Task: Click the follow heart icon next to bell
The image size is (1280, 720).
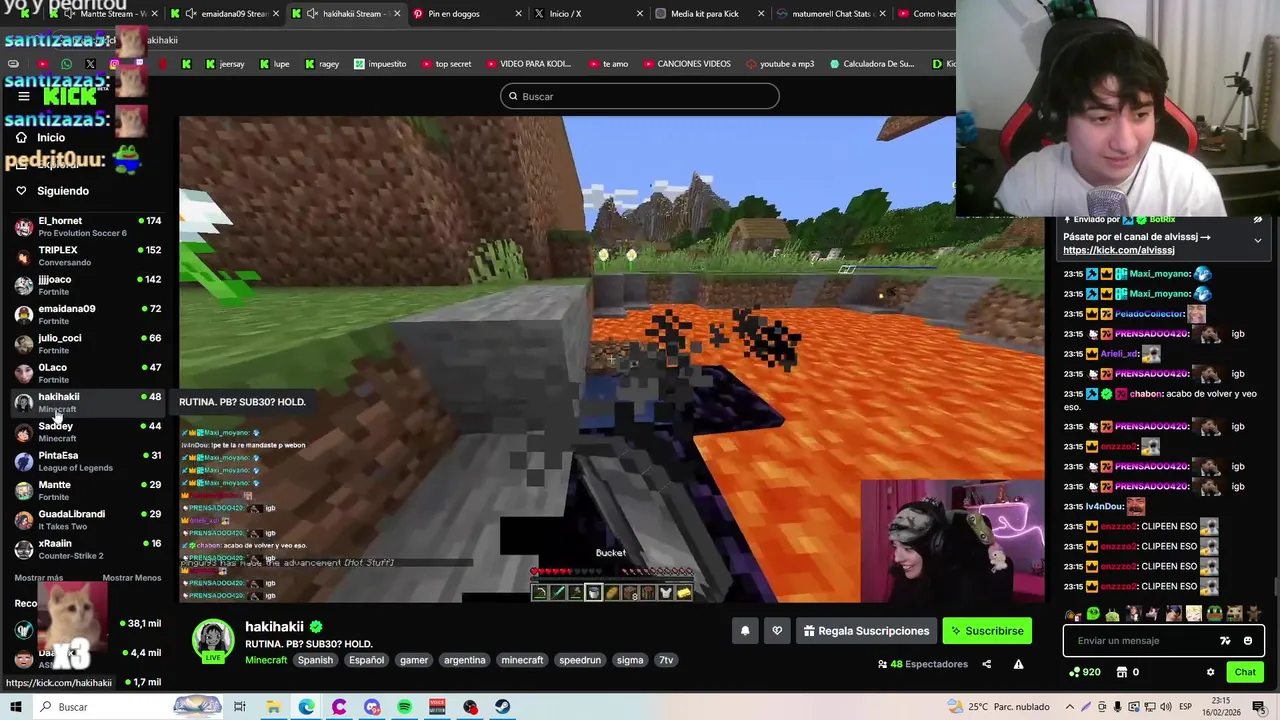Action: point(777,631)
